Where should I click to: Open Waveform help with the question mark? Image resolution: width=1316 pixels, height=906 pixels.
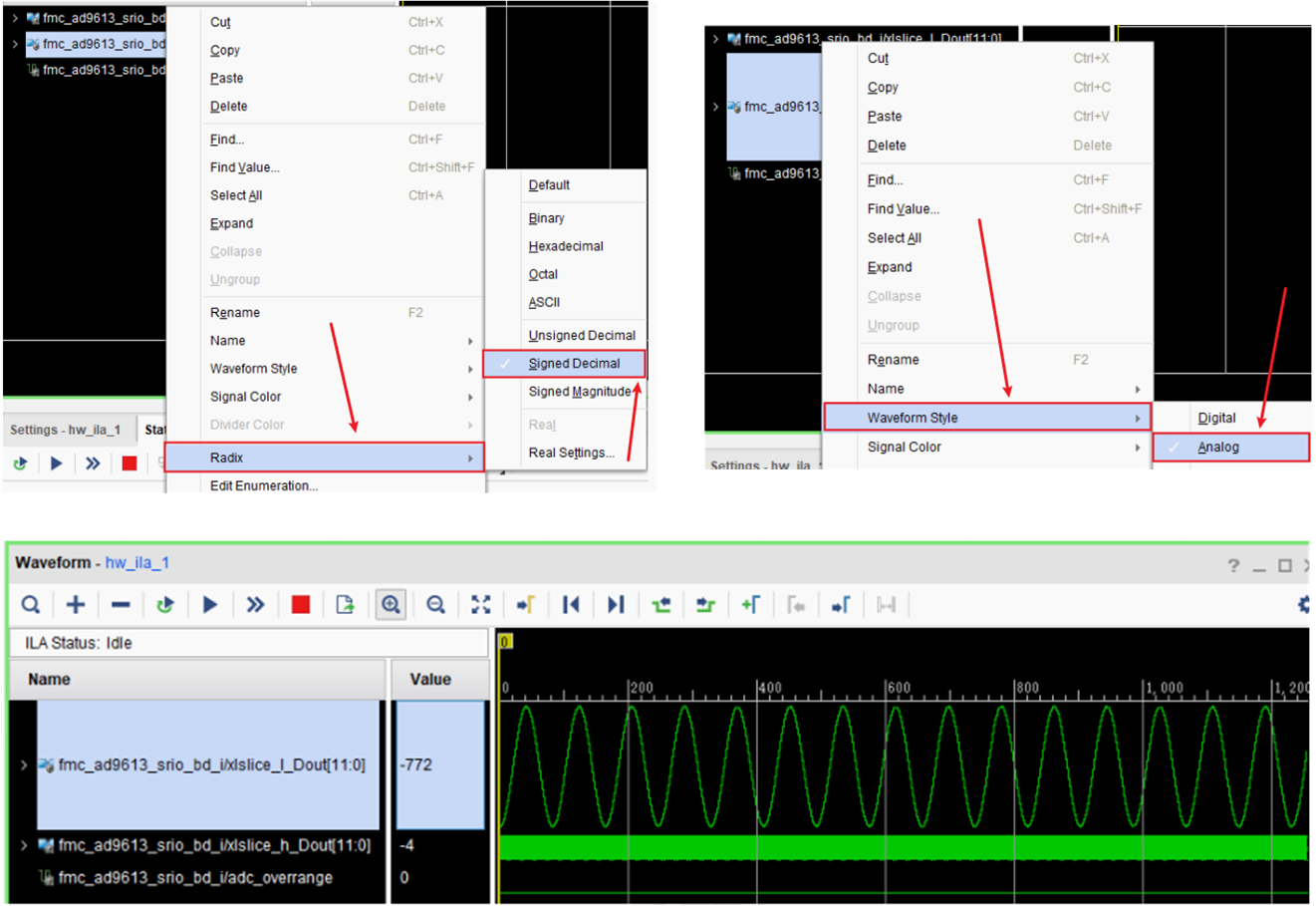point(1233,565)
